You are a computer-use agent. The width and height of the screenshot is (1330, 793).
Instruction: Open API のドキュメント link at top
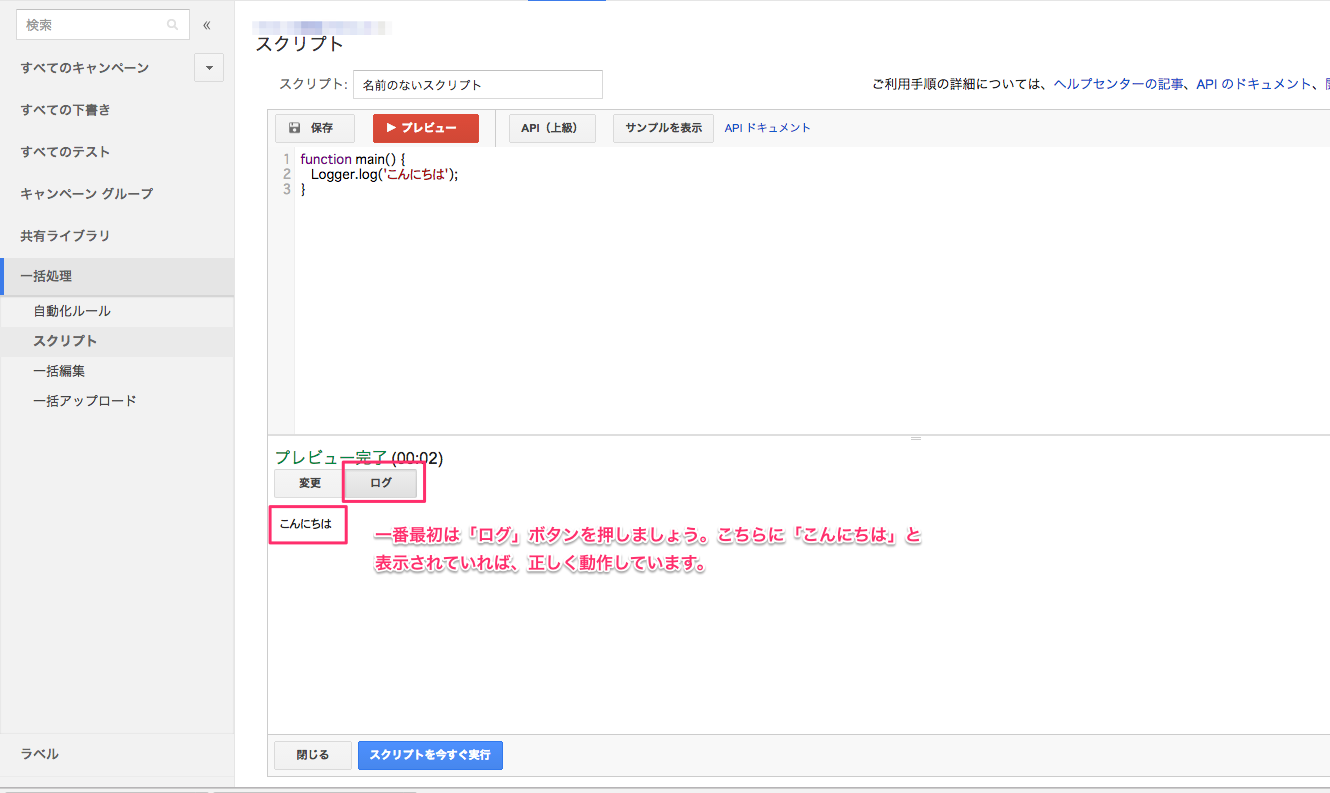click(1254, 85)
